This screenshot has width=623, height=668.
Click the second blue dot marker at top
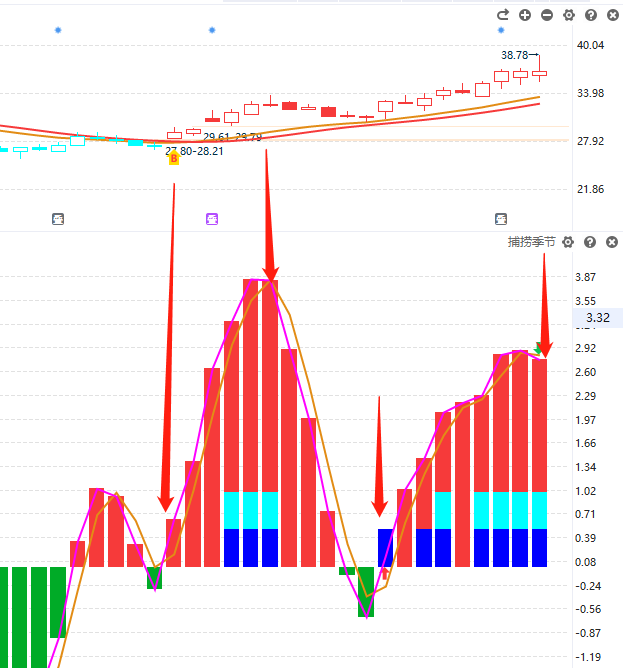(x=210, y=31)
